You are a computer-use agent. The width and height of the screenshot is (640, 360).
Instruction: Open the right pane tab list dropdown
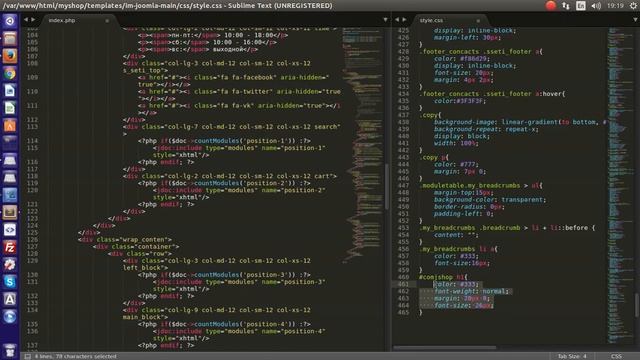point(636,20)
